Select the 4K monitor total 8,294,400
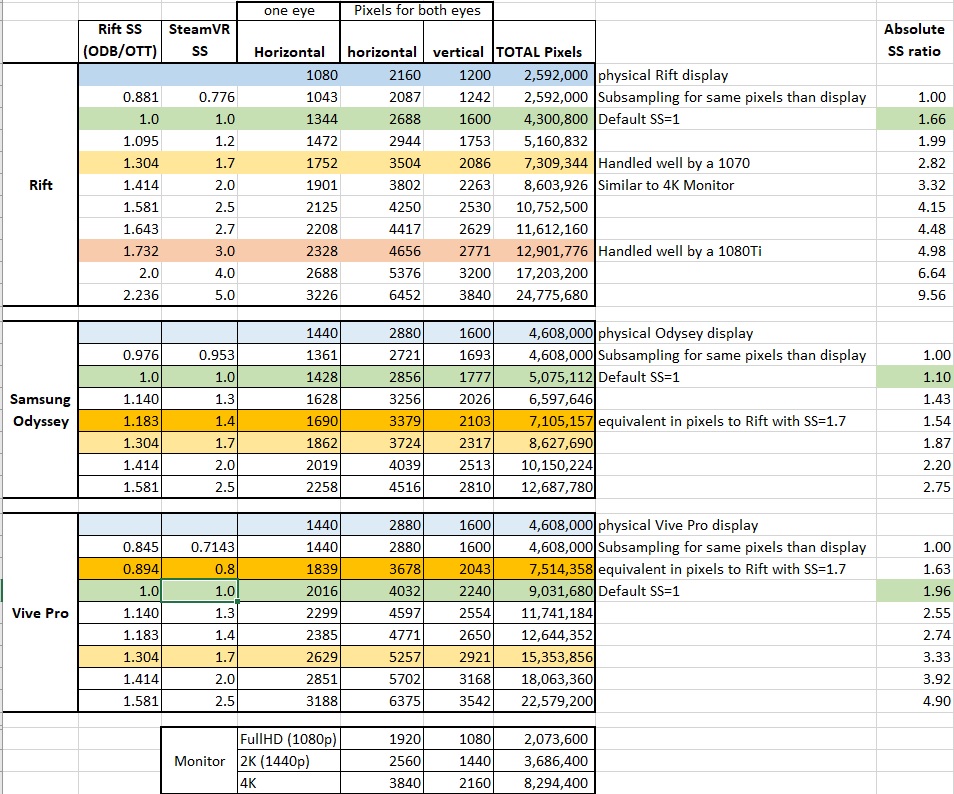The image size is (954, 794). pyautogui.click(x=544, y=782)
